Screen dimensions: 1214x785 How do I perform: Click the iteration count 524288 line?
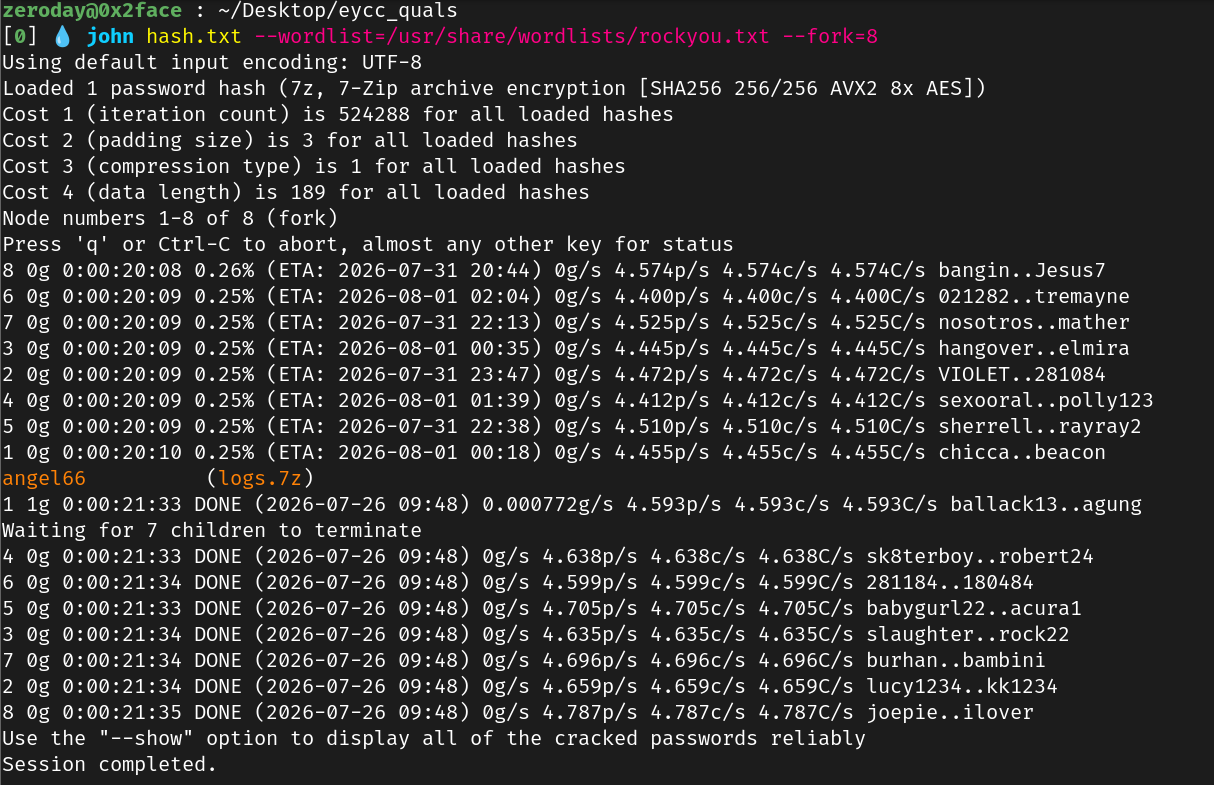pyautogui.click(x=338, y=115)
